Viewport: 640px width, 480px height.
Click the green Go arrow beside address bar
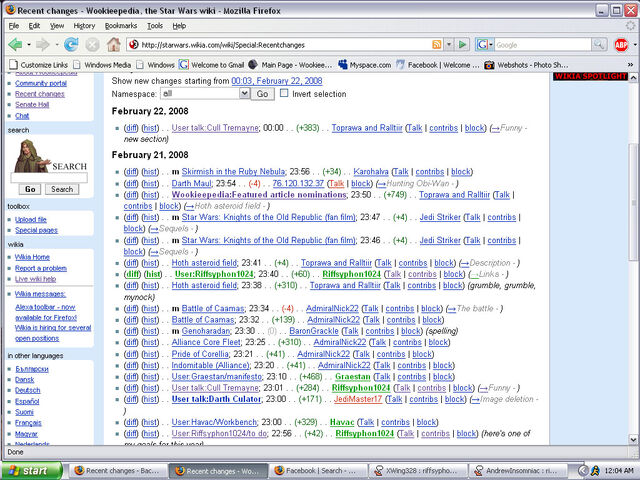click(x=462, y=44)
